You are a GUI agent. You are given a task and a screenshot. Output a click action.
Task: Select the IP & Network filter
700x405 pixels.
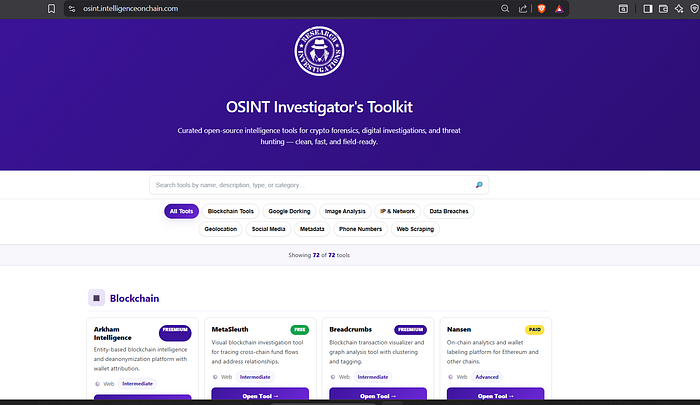(x=397, y=211)
